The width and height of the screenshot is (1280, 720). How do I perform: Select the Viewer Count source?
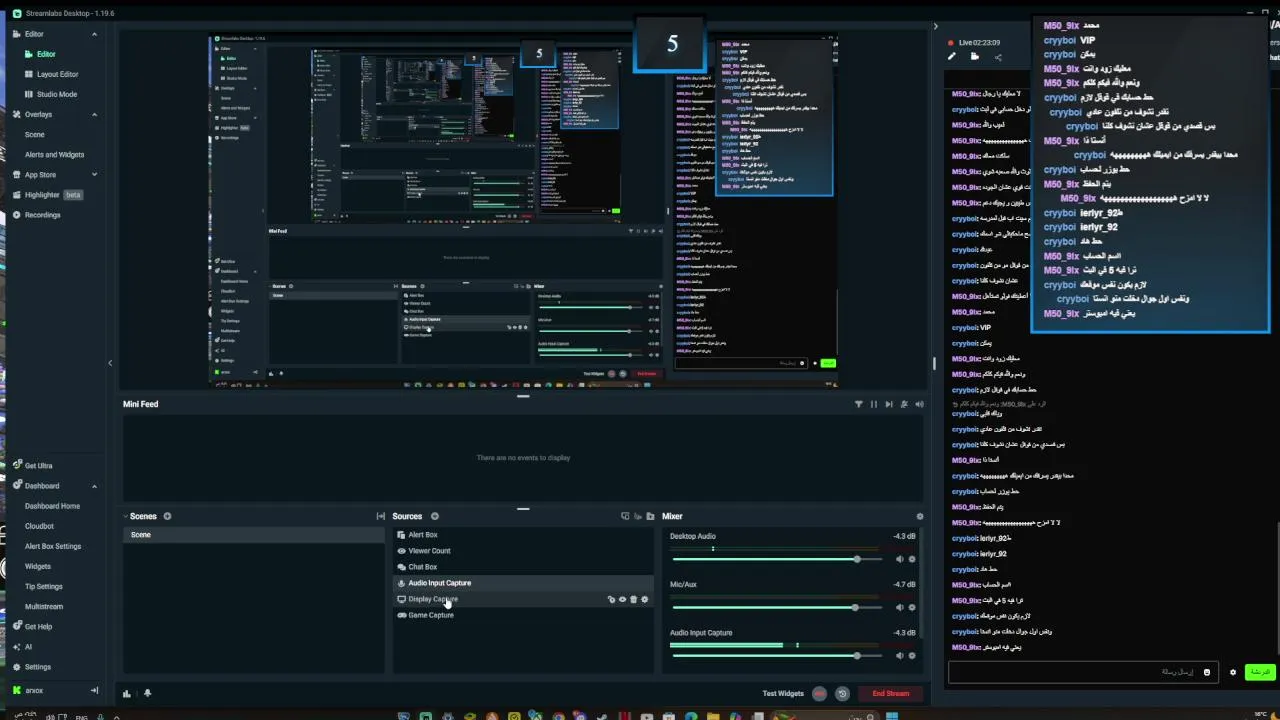coord(524,551)
